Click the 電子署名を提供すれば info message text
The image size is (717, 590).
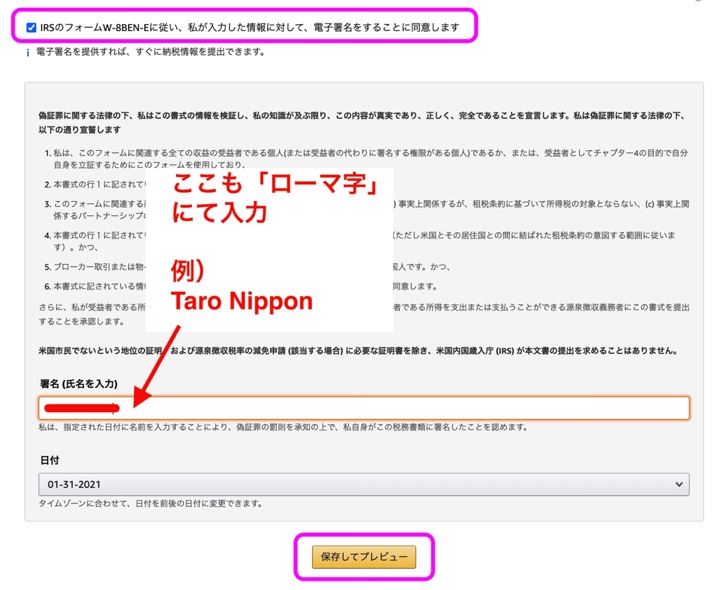(x=150, y=53)
